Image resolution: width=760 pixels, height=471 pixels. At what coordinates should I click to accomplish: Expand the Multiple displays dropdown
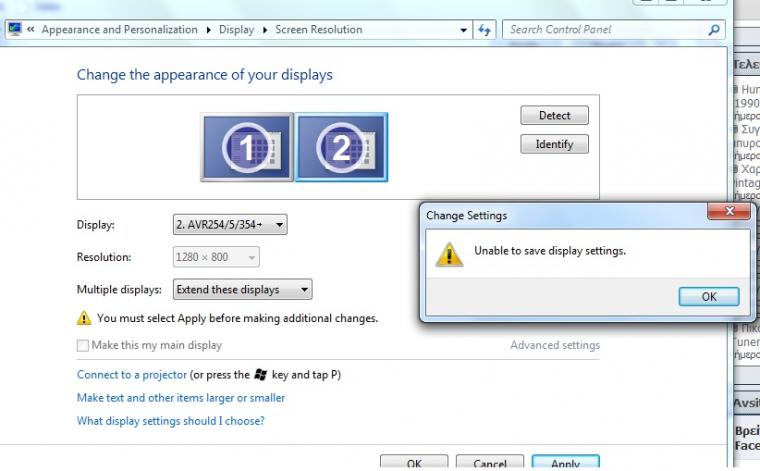[x=242, y=290]
